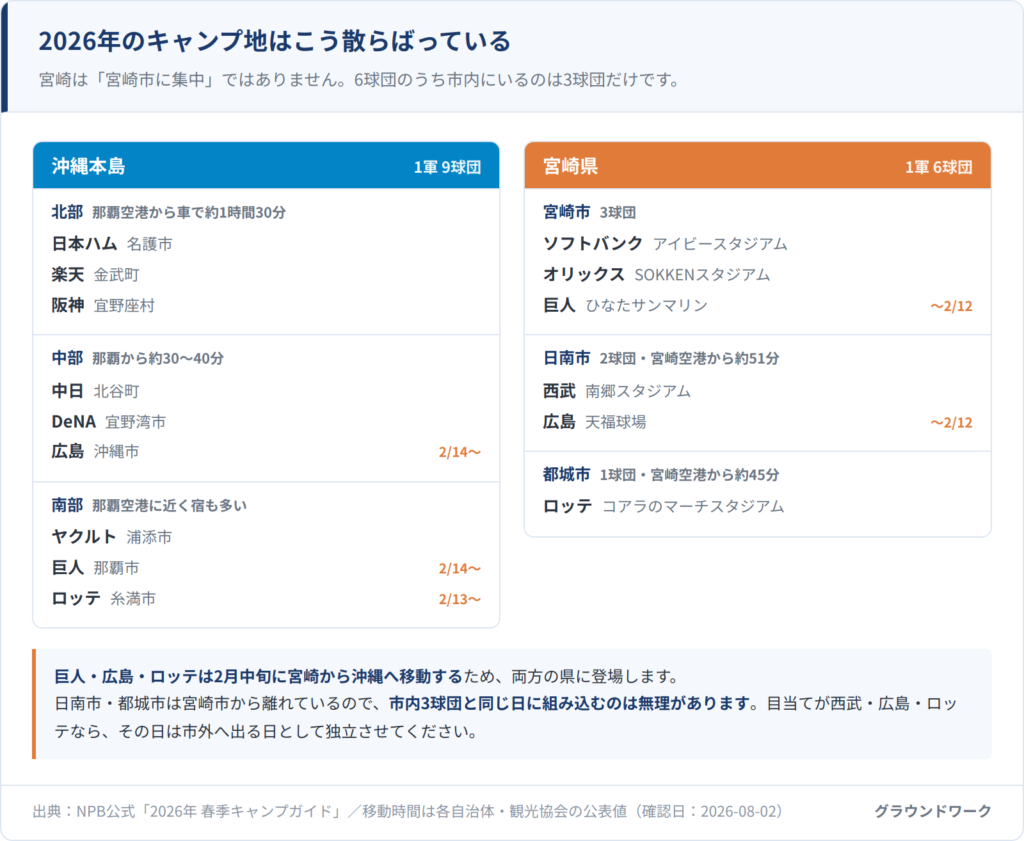
Task: Click the 2/14〜 date beside 沖縄市
Action: 460,452
